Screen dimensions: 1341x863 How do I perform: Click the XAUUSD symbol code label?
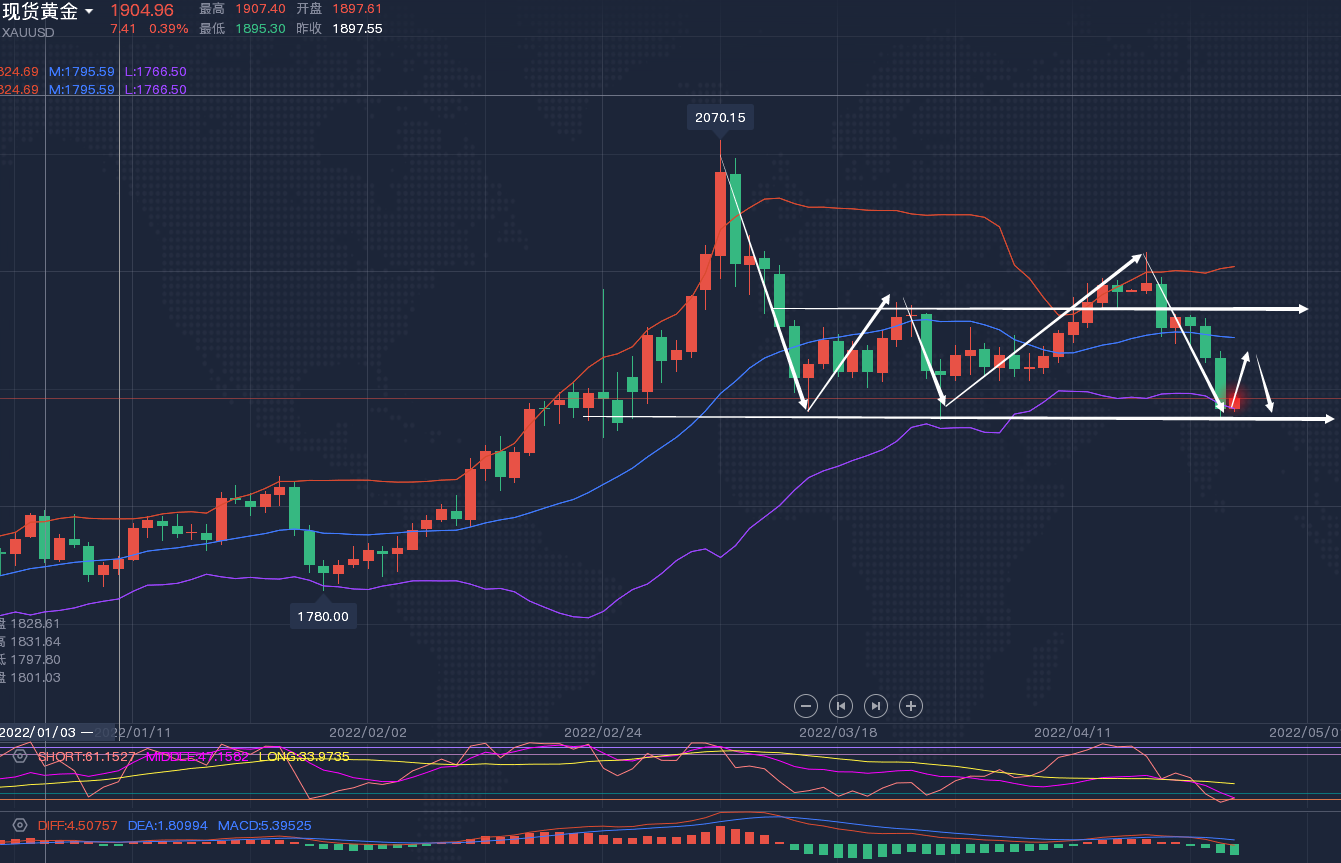(28, 32)
